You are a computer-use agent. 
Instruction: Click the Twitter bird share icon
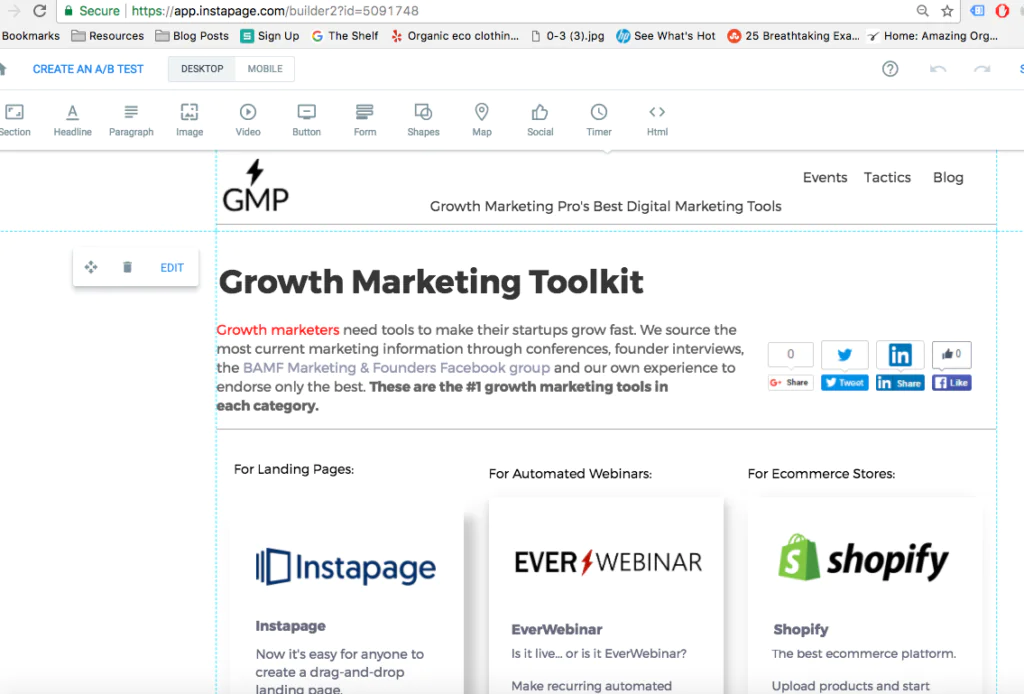coord(844,355)
